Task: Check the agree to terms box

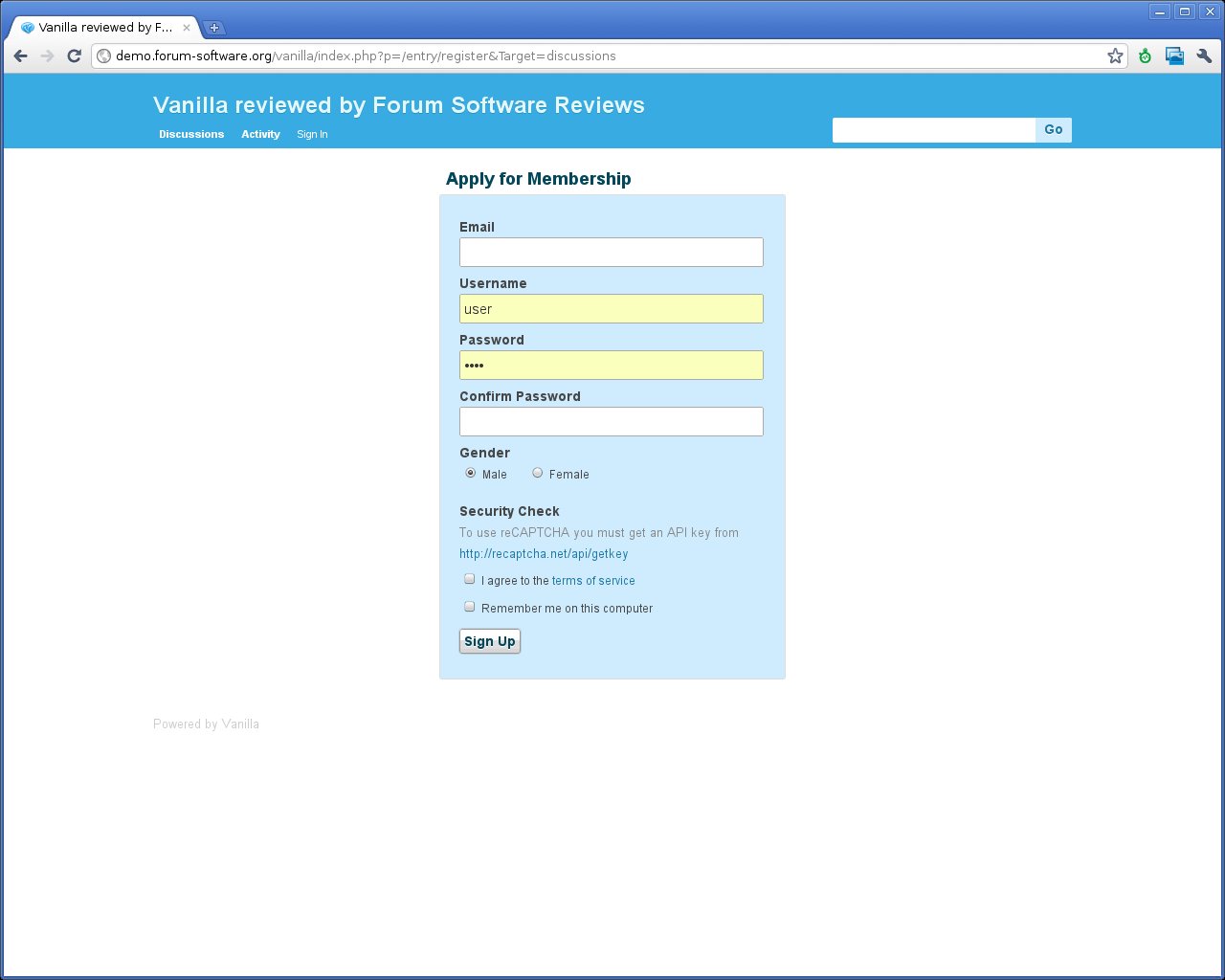Action: point(470,579)
